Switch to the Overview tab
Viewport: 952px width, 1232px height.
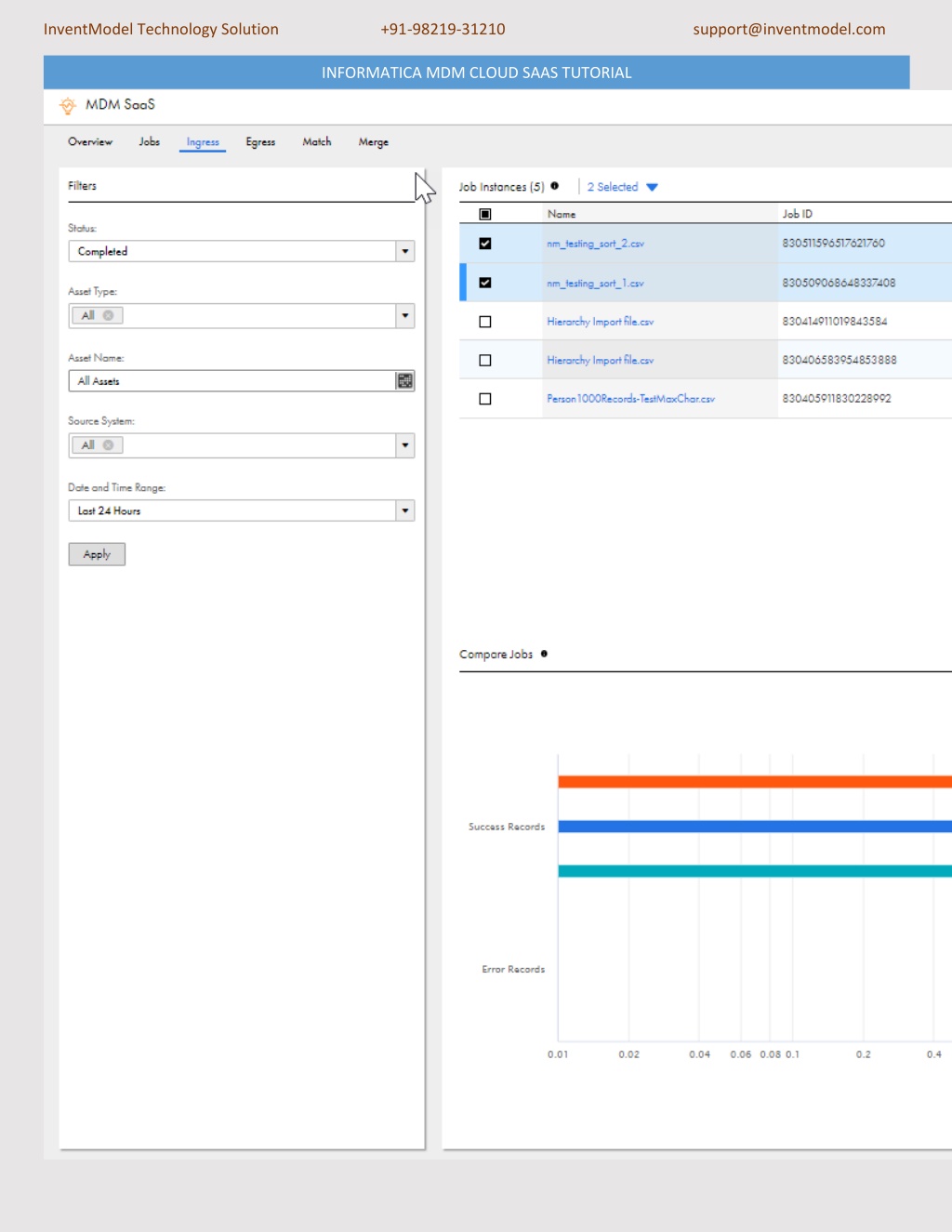pos(90,141)
